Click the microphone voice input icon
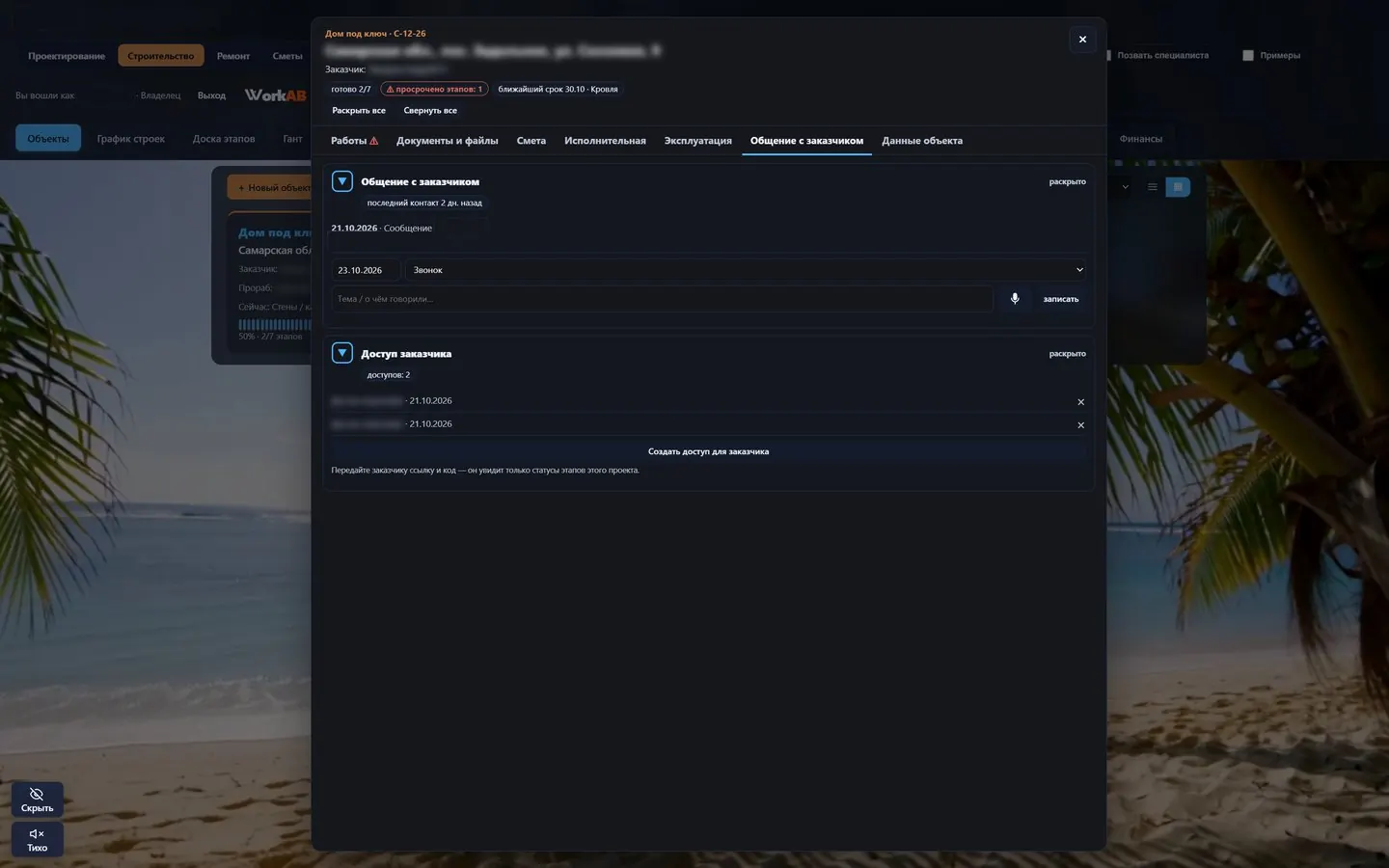 [1015, 299]
